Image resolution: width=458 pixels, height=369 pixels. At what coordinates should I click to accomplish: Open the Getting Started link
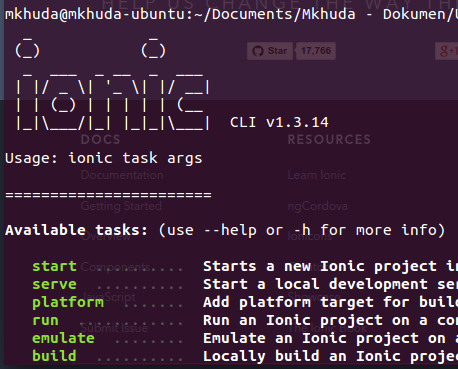click(121, 206)
